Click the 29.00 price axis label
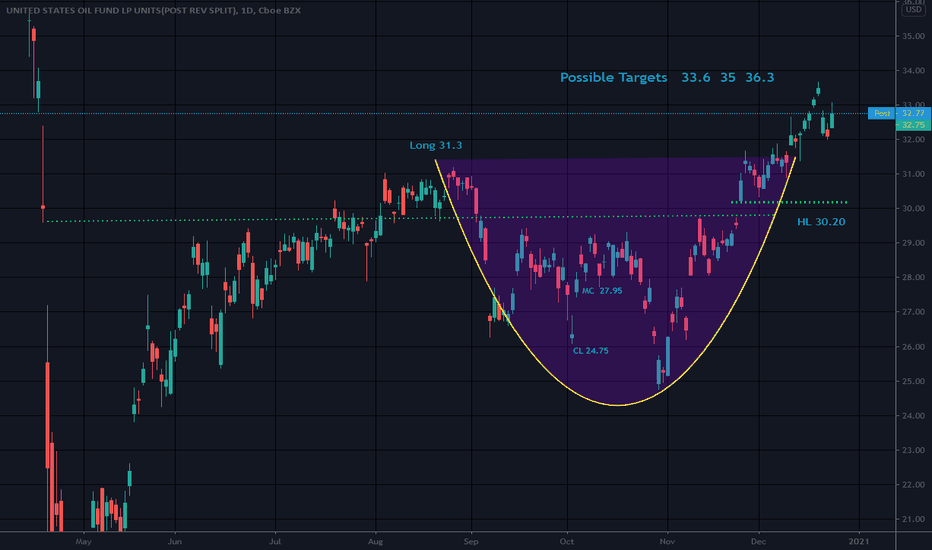Screen dimensions: 932x550 click(x=913, y=243)
